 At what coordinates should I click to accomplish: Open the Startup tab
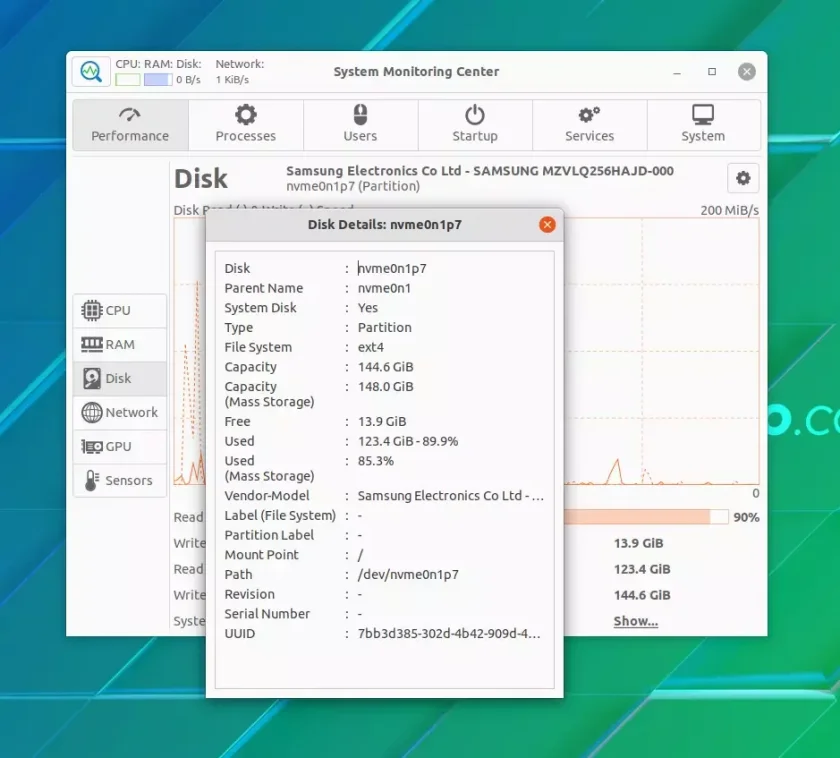475,124
